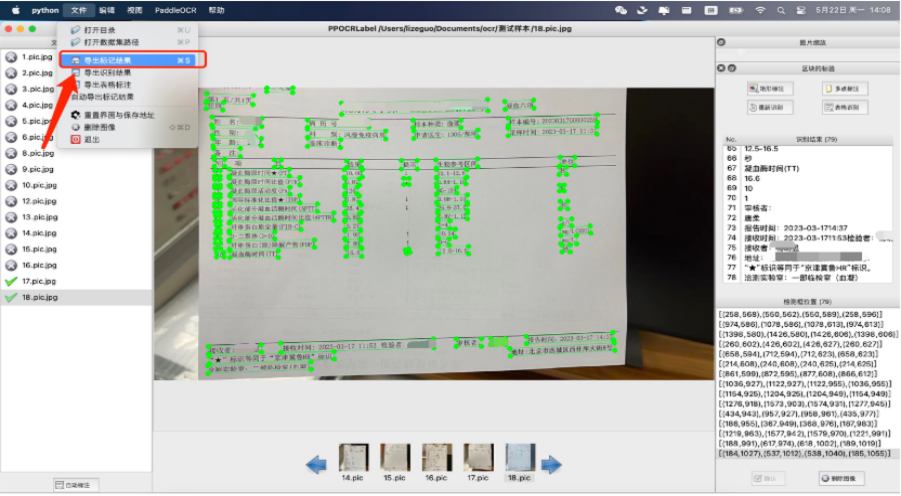Screen dimensions: 901x496
Task: Open the Spotlight search icon
Action: click(x=781, y=10)
